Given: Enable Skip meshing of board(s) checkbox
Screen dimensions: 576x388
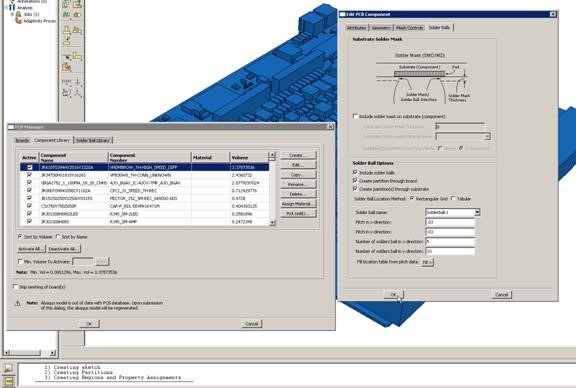Looking at the screenshot, I should click(x=15, y=287).
